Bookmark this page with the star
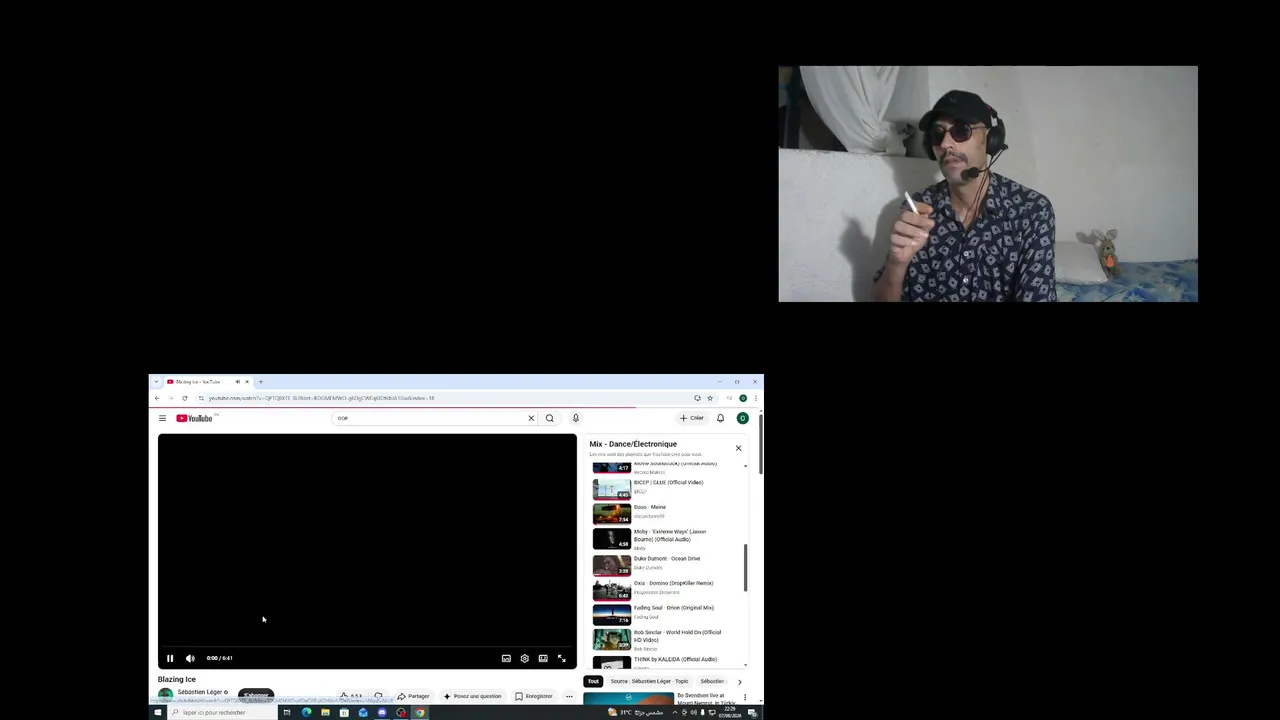Screen dimensions: 1280x720 click(x=710, y=398)
